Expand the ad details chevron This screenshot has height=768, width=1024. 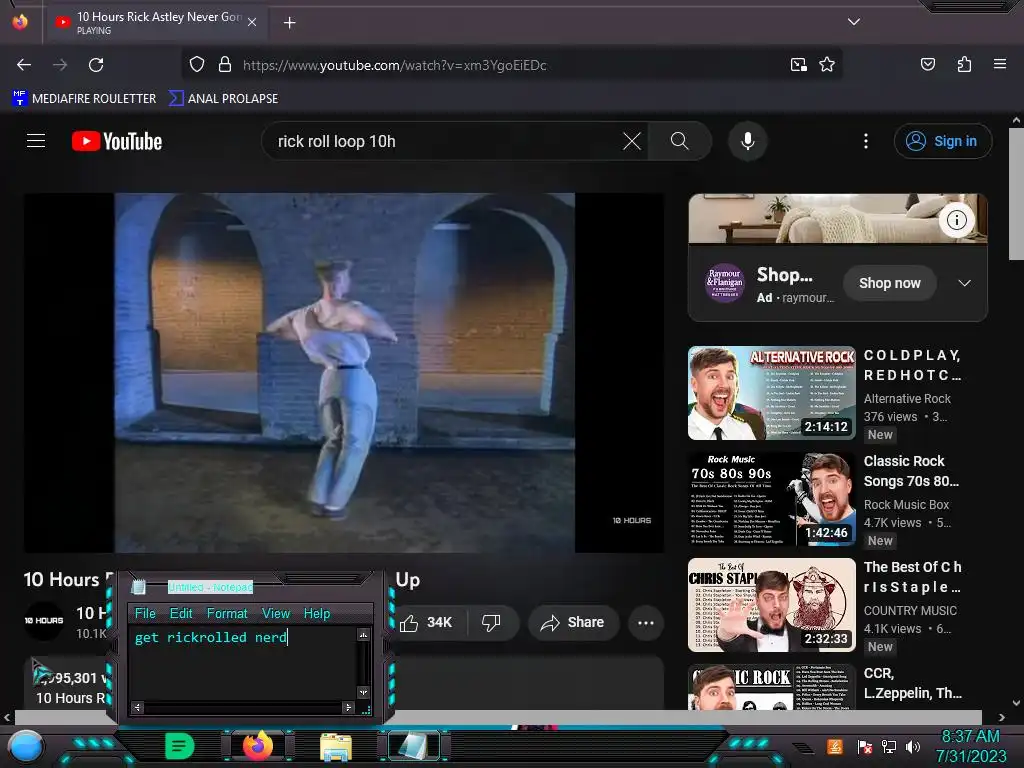pos(964,283)
